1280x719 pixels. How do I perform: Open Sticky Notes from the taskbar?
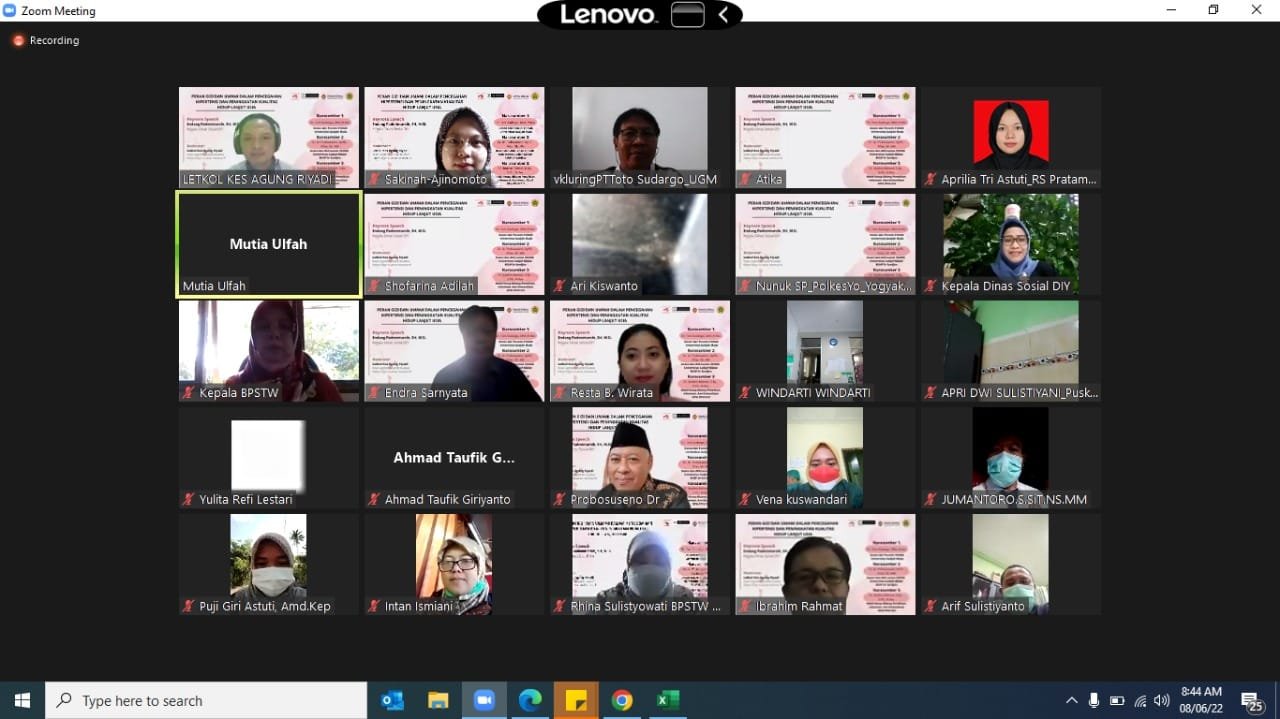(576, 701)
